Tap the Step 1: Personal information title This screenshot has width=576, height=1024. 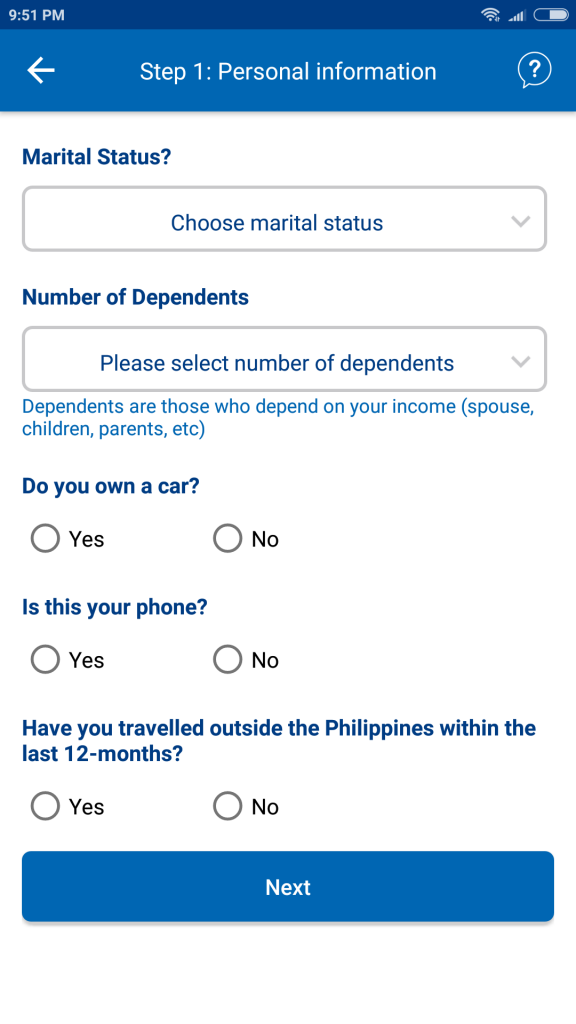[288, 71]
